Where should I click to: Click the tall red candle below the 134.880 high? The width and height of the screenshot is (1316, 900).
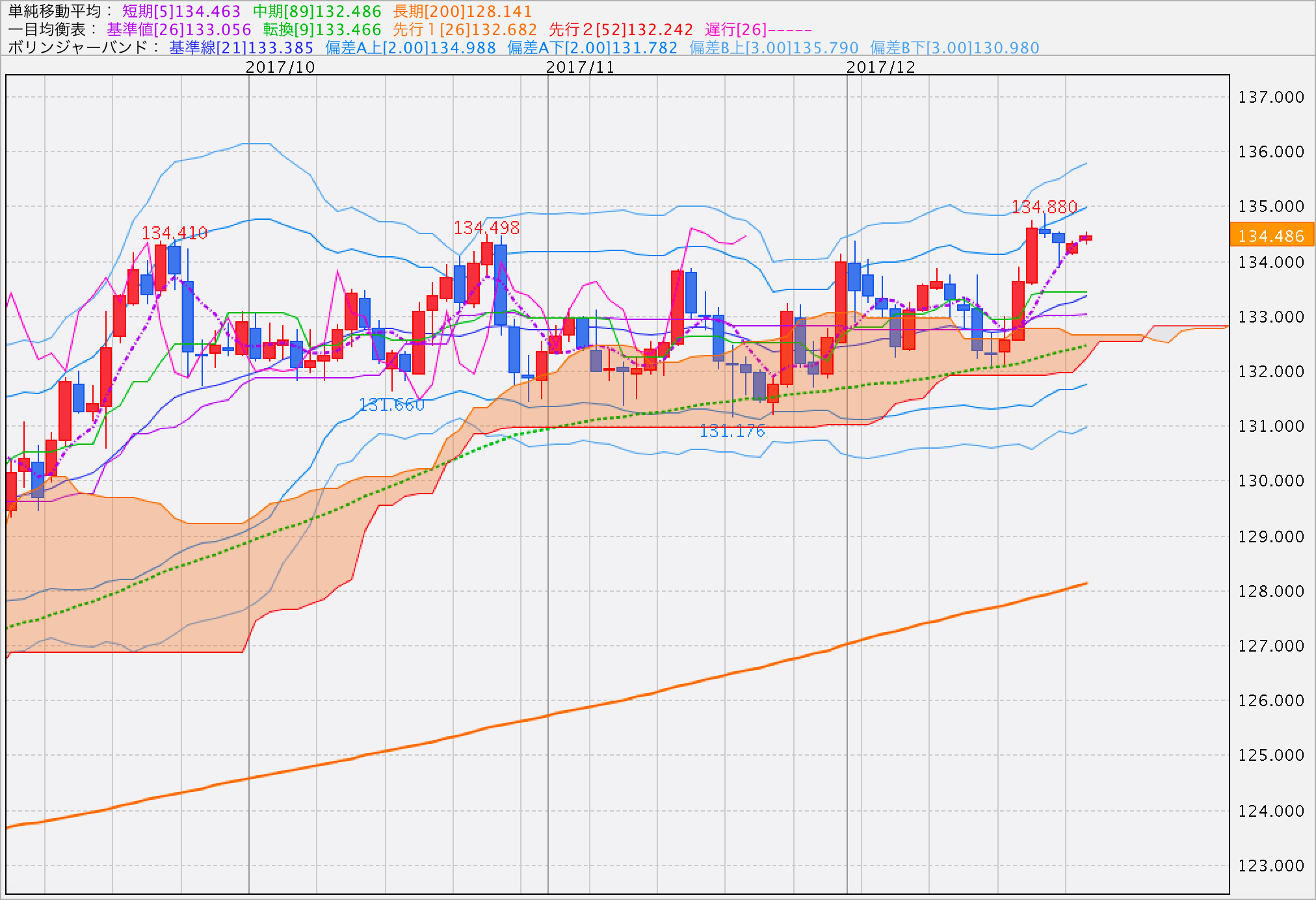point(1032,256)
